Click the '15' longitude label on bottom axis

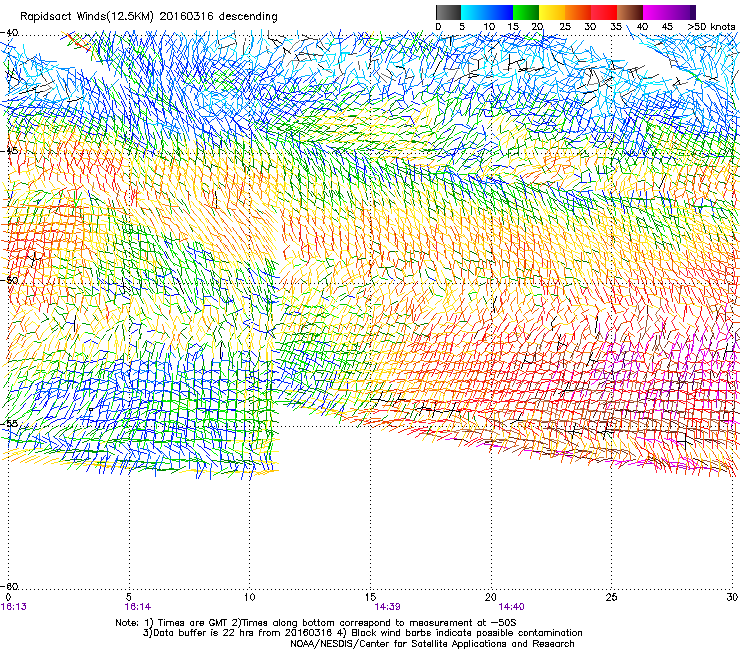click(x=370, y=597)
